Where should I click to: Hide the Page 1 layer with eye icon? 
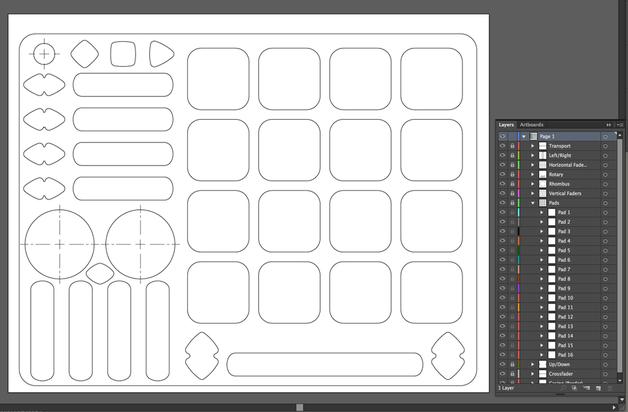(503, 137)
